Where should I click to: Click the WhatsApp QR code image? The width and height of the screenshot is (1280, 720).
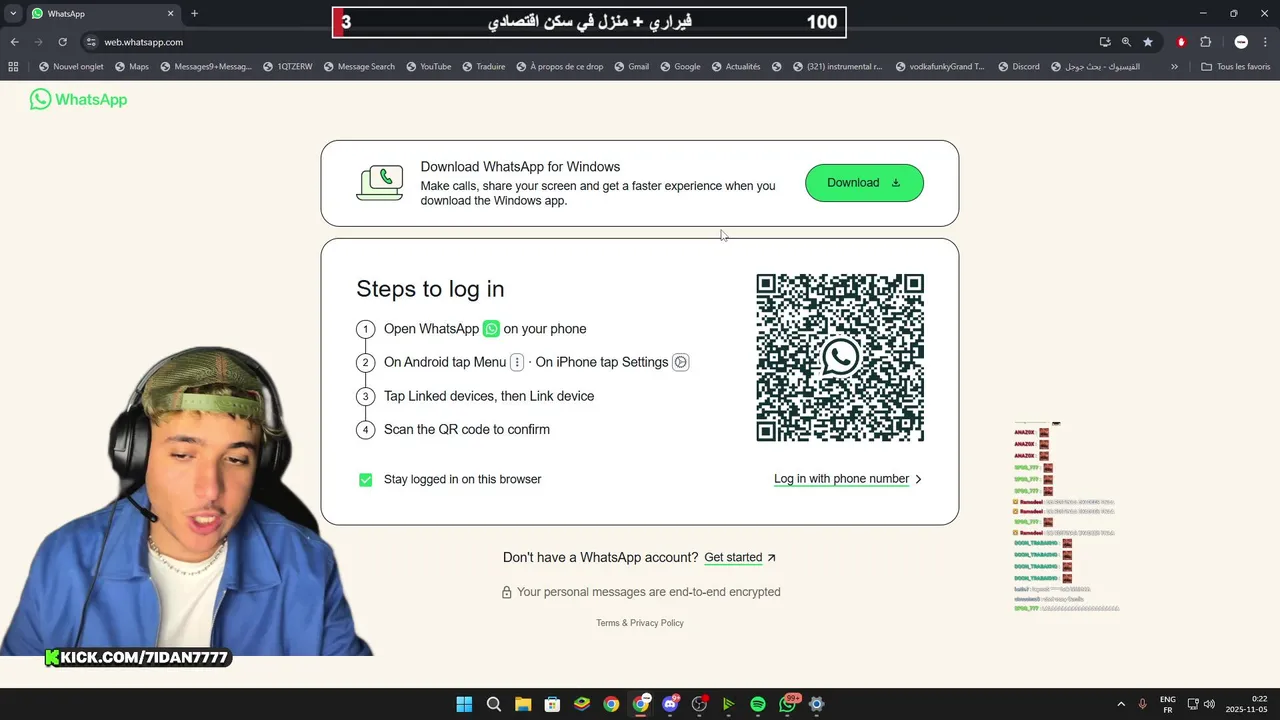tap(840, 358)
